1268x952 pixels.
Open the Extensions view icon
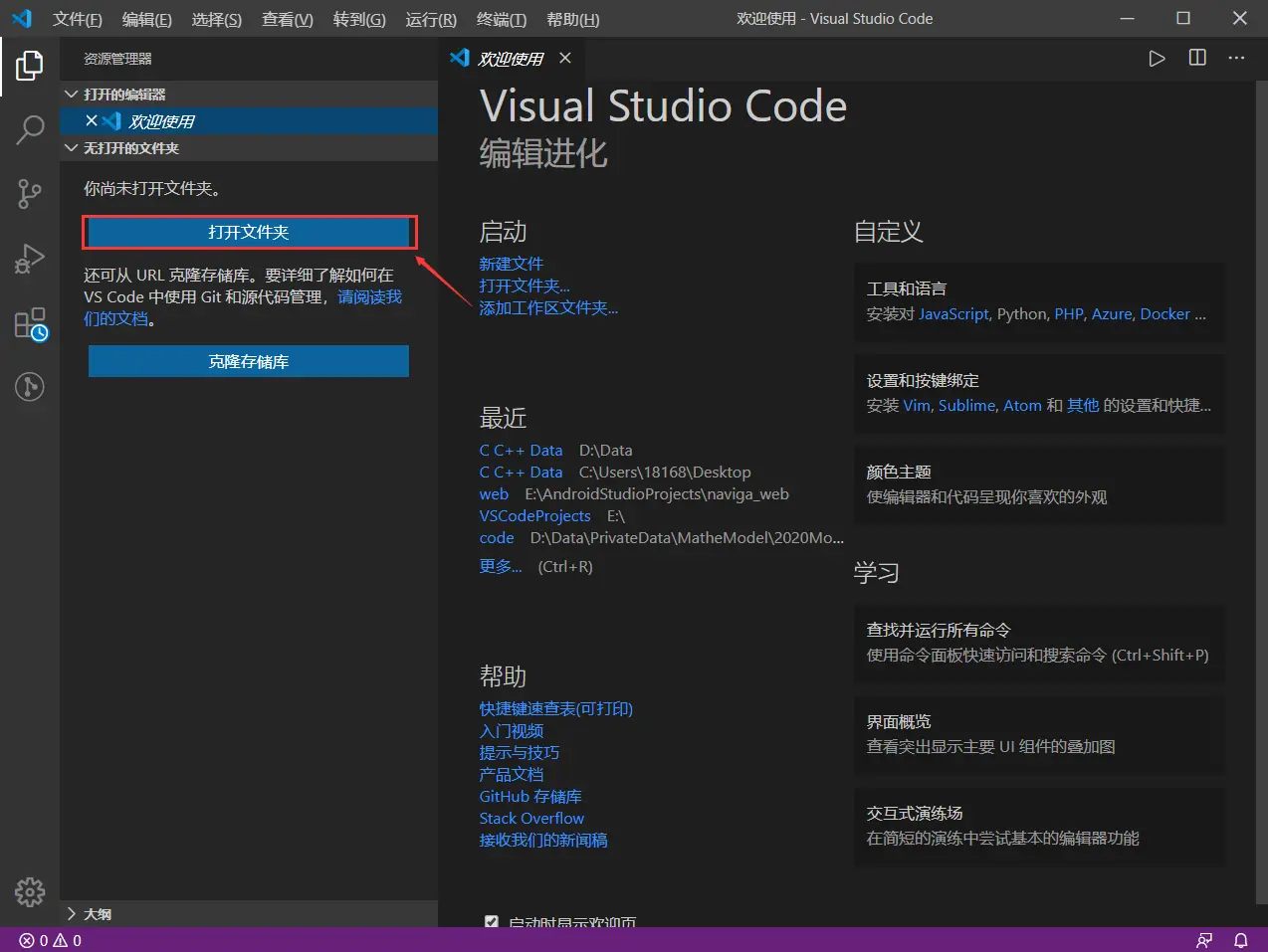[x=30, y=323]
